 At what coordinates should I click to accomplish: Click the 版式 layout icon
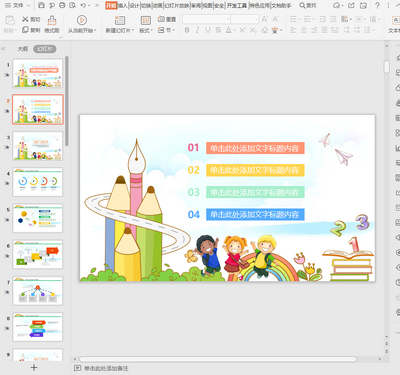pyautogui.click(x=146, y=20)
